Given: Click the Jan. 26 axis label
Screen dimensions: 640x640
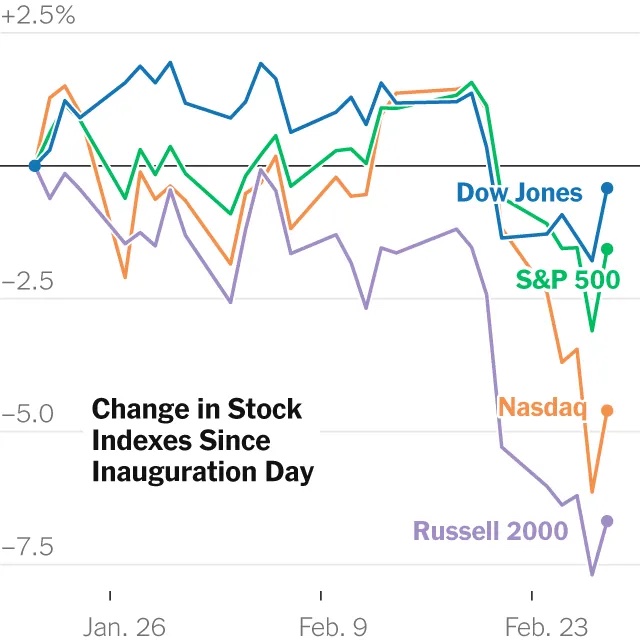Looking at the screenshot, I should coord(124,627).
